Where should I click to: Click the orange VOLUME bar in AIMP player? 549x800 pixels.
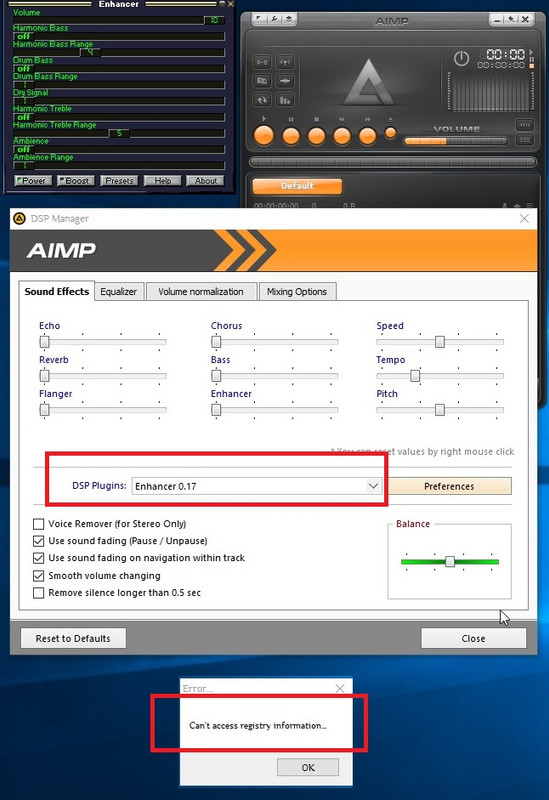click(x=456, y=141)
